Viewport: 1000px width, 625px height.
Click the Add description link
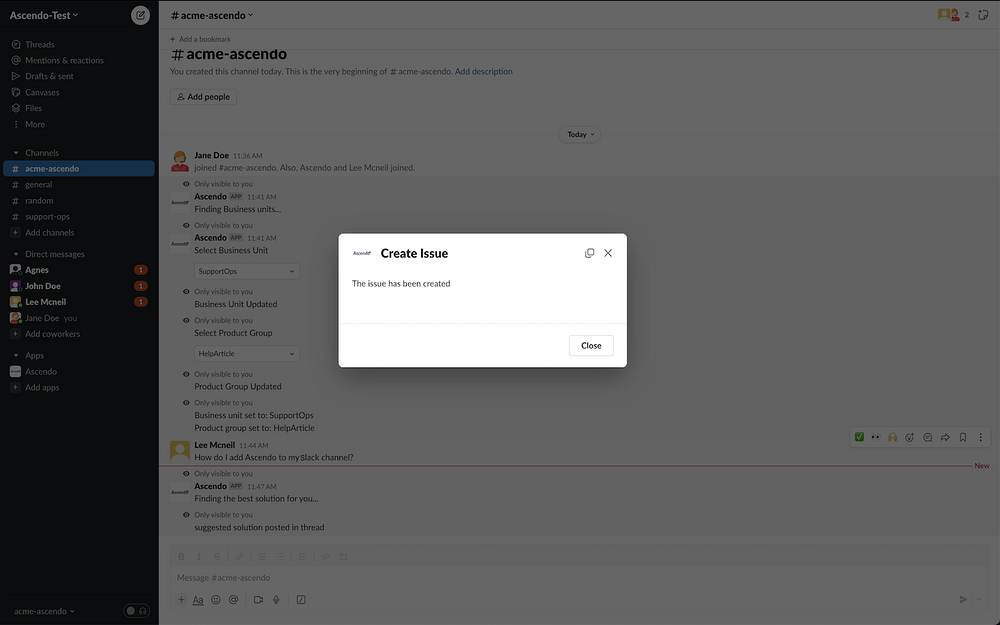point(483,71)
